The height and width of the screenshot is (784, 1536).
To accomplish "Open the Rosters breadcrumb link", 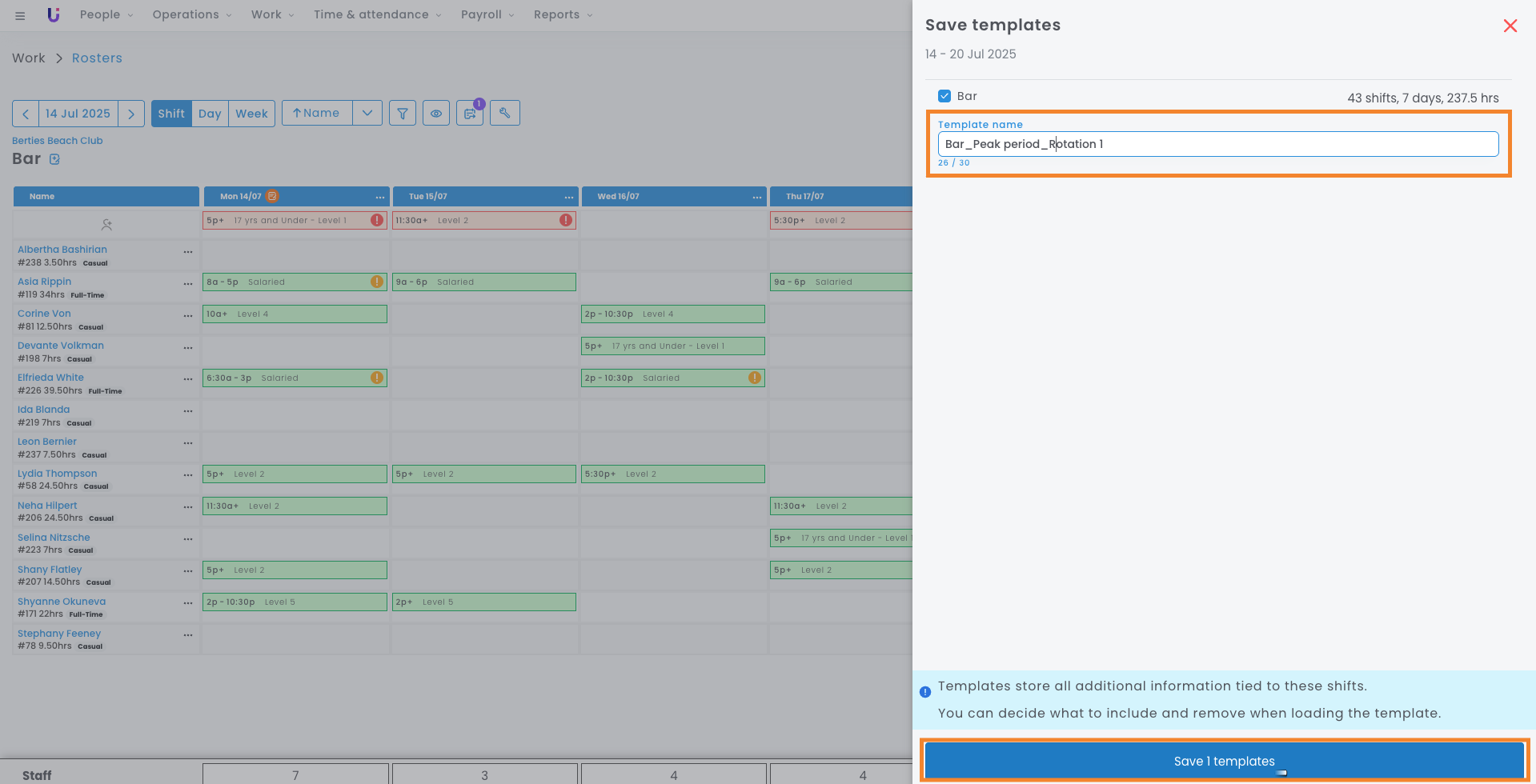I will click(97, 58).
